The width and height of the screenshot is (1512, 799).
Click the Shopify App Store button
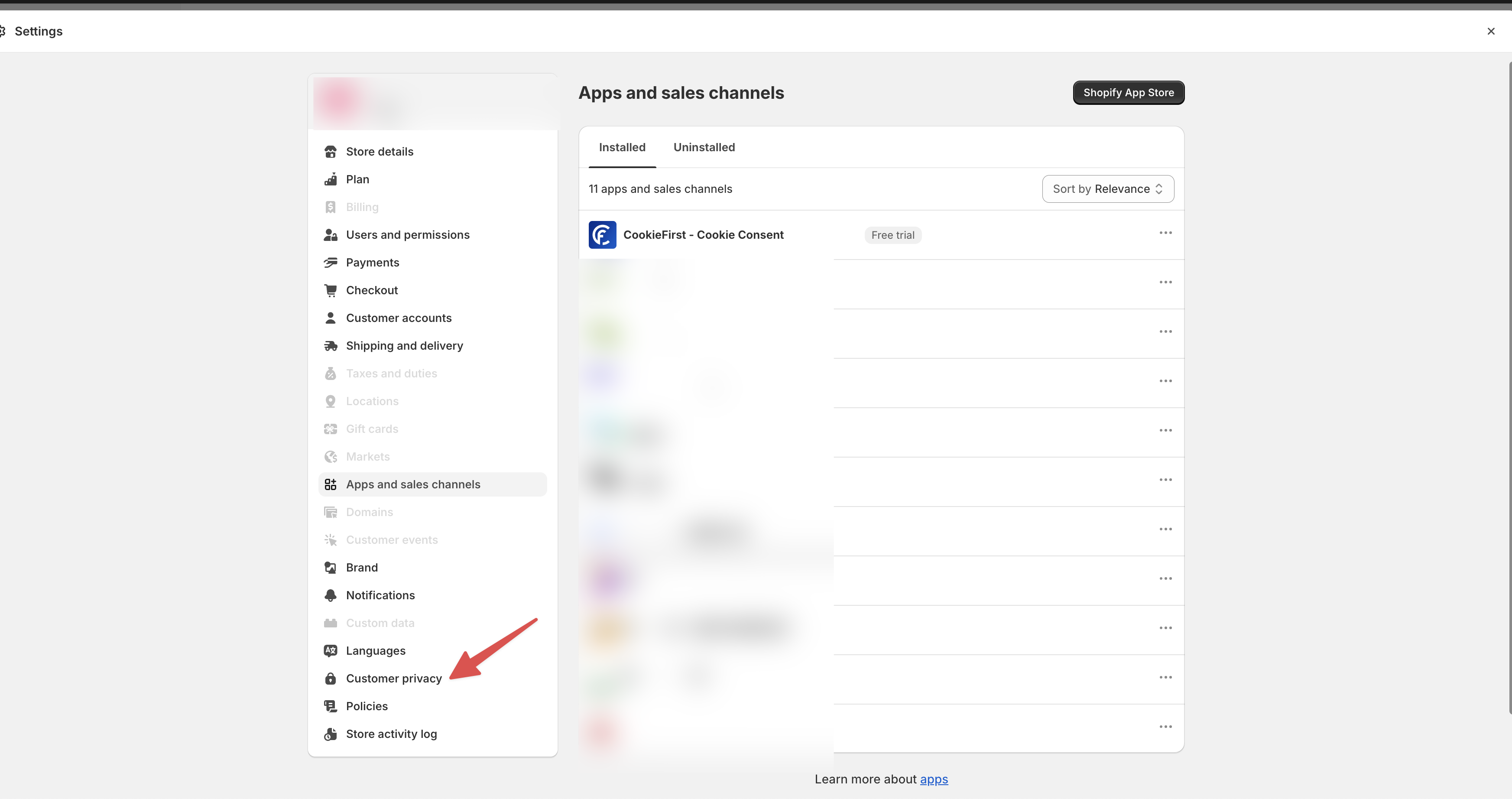point(1128,92)
